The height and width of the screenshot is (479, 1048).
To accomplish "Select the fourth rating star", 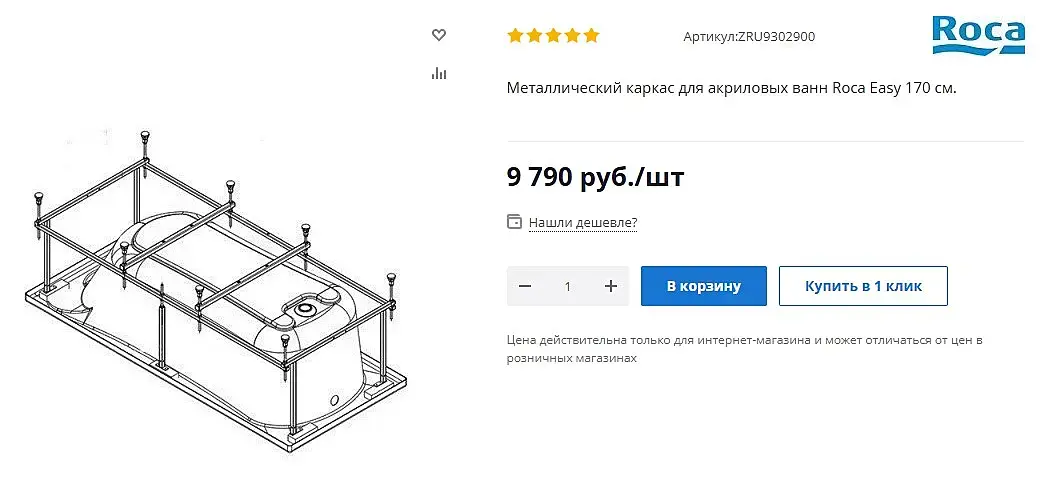I will click(x=572, y=35).
